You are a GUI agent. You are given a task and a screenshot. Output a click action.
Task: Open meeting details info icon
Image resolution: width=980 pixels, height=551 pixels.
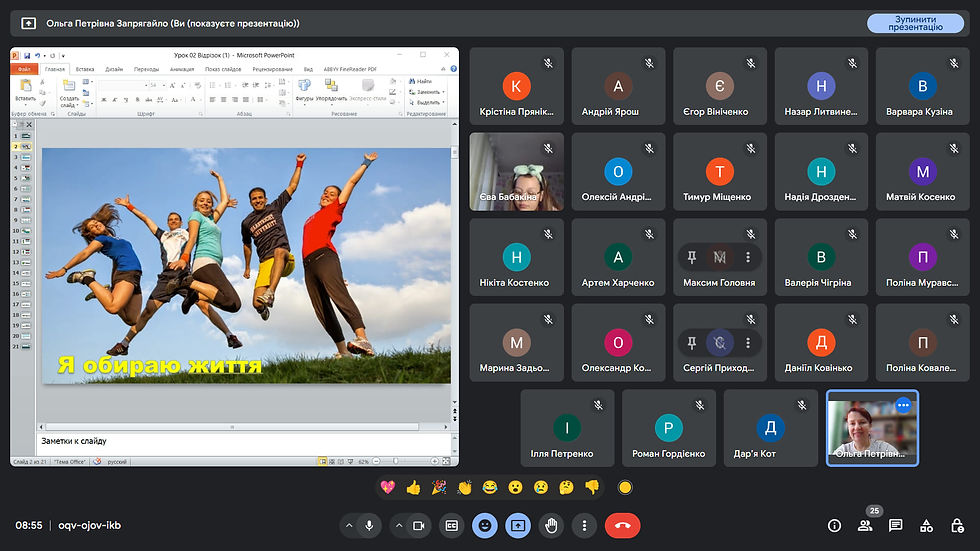tap(834, 526)
